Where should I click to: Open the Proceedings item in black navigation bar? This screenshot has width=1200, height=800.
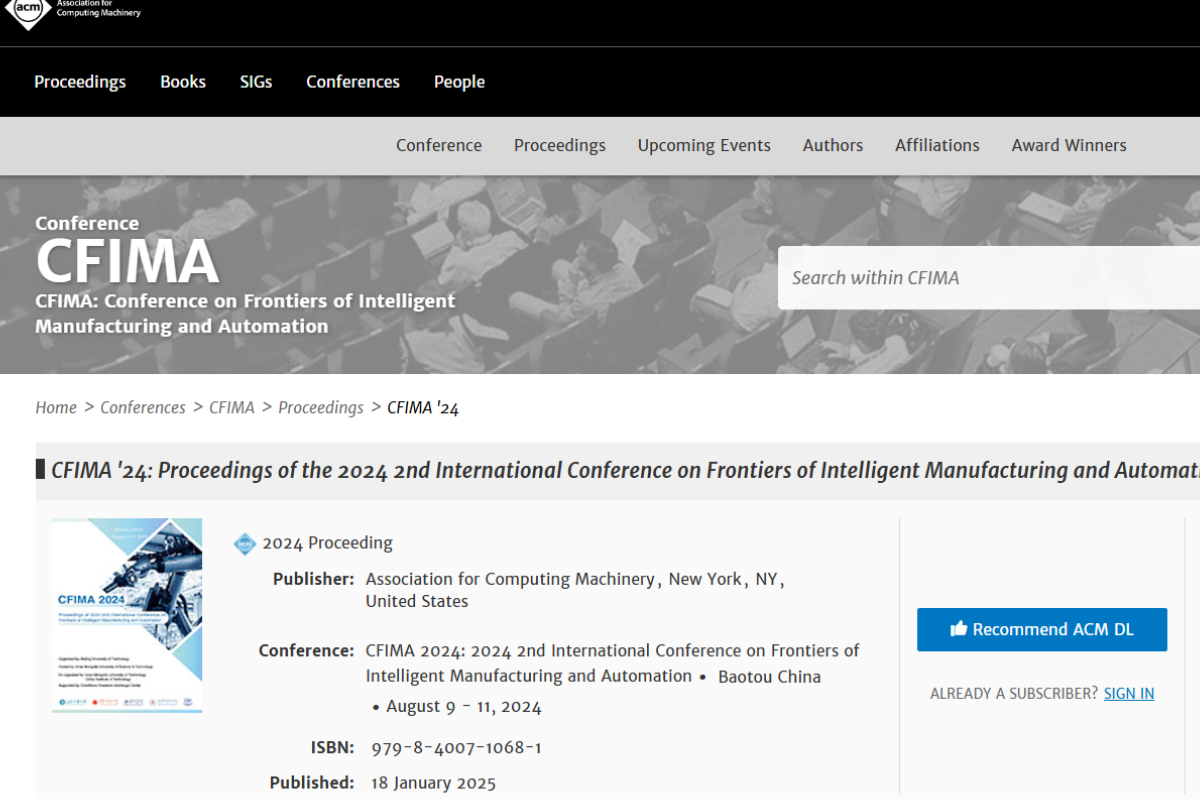pos(80,82)
